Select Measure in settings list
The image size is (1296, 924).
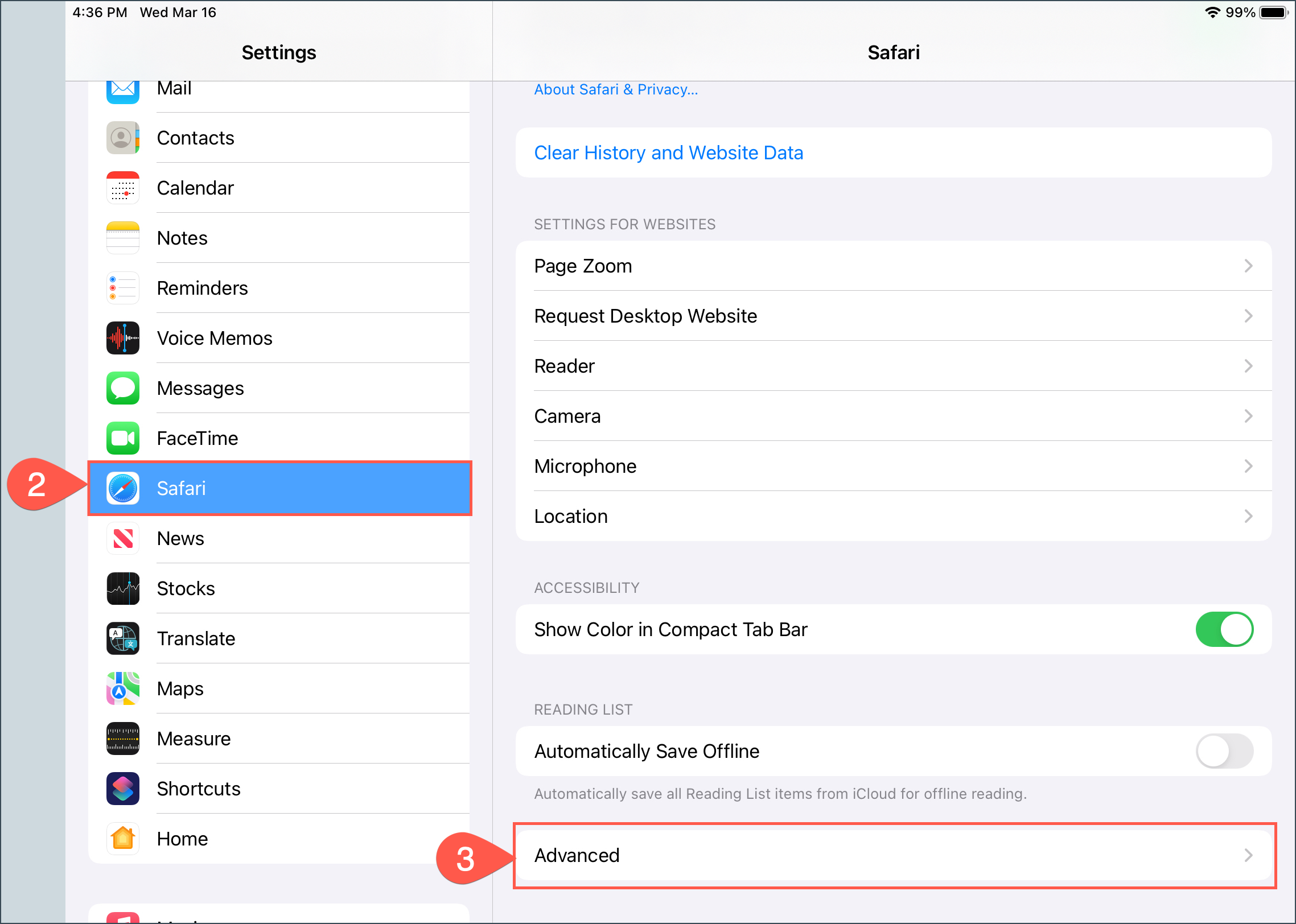point(279,739)
